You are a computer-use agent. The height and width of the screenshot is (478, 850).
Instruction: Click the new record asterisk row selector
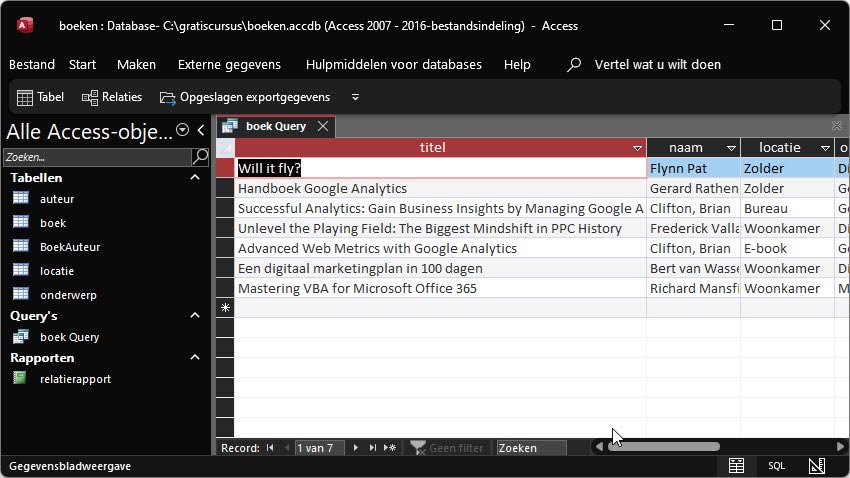[225, 308]
